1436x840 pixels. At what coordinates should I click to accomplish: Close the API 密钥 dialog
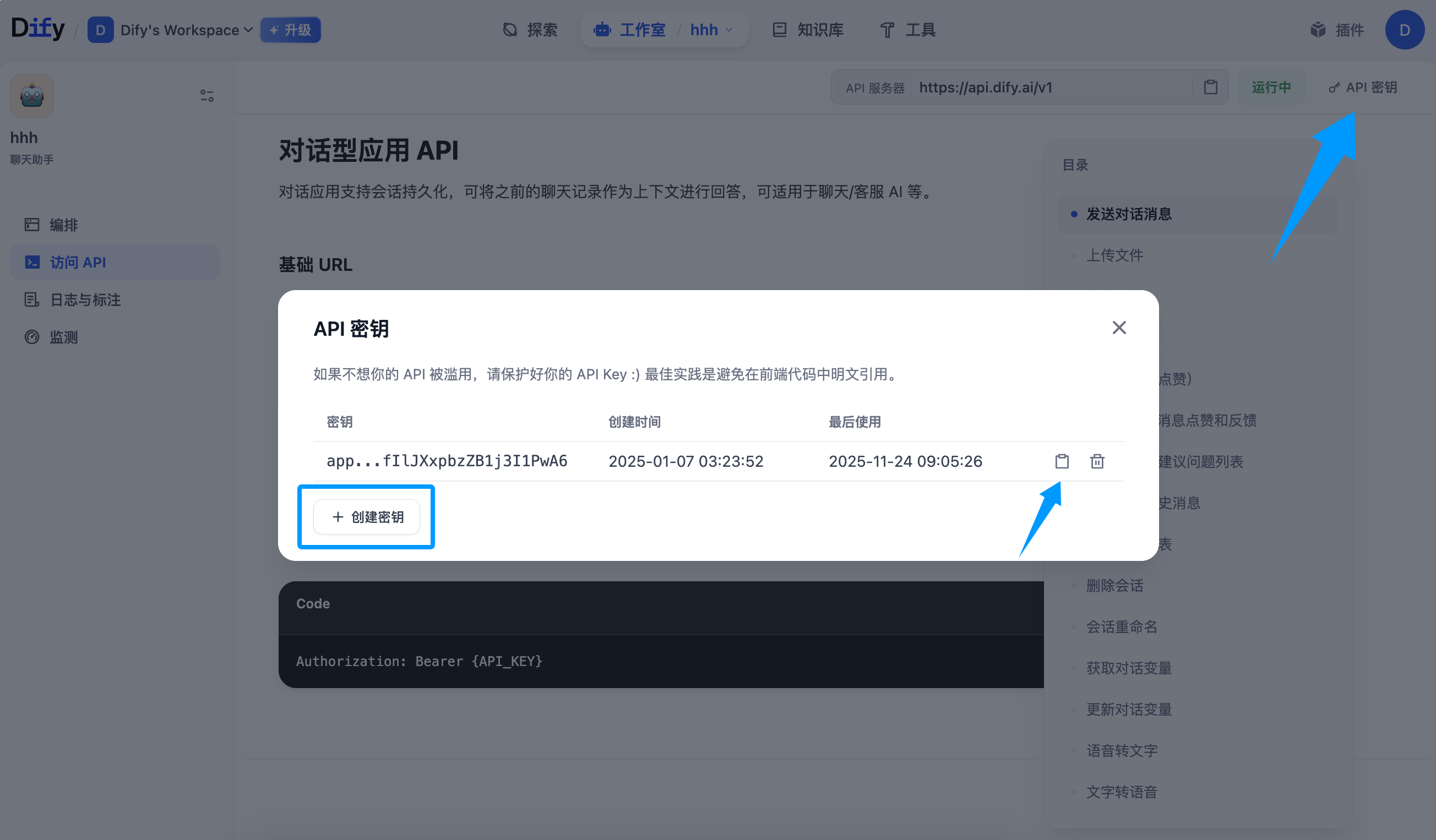click(x=1119, y=328)
